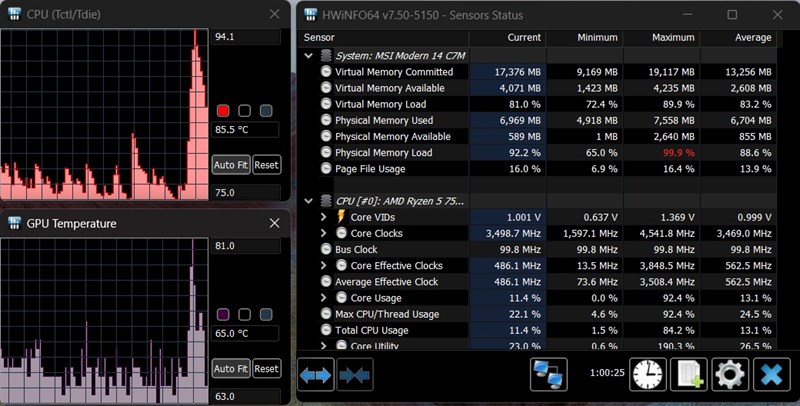Click the 81.0 maximum field in GPU graph

click(x=246, y=246)
